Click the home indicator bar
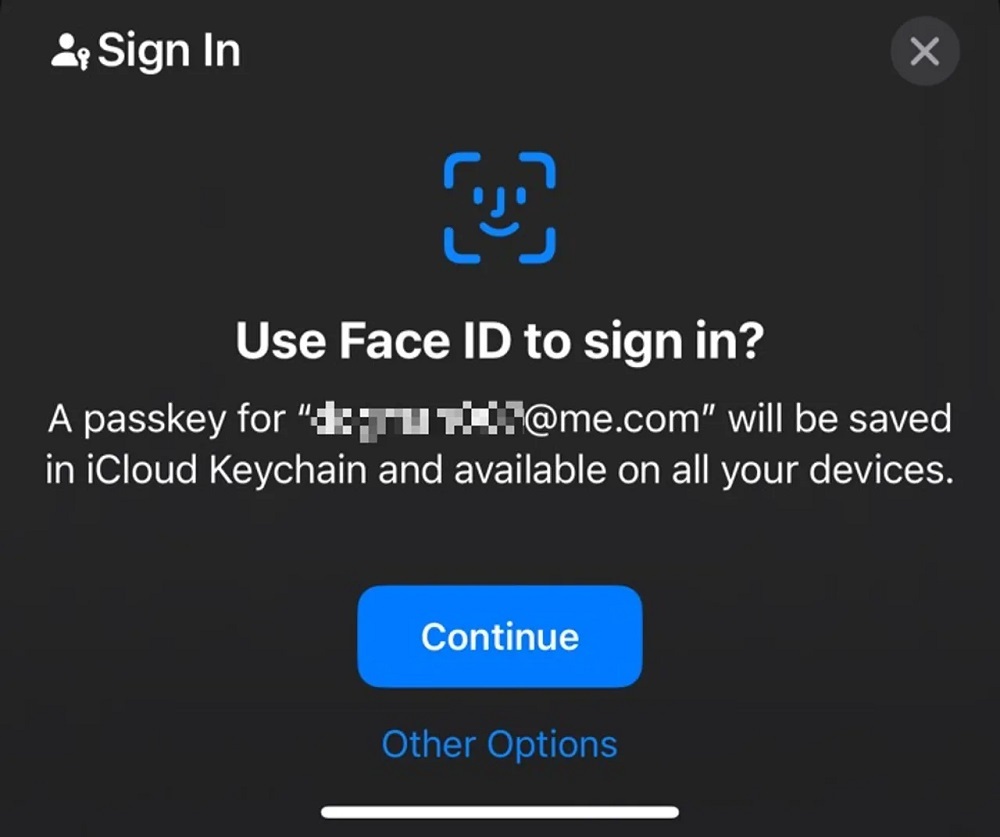Viewport: 1000px width, 837px height. coord(499,812)
